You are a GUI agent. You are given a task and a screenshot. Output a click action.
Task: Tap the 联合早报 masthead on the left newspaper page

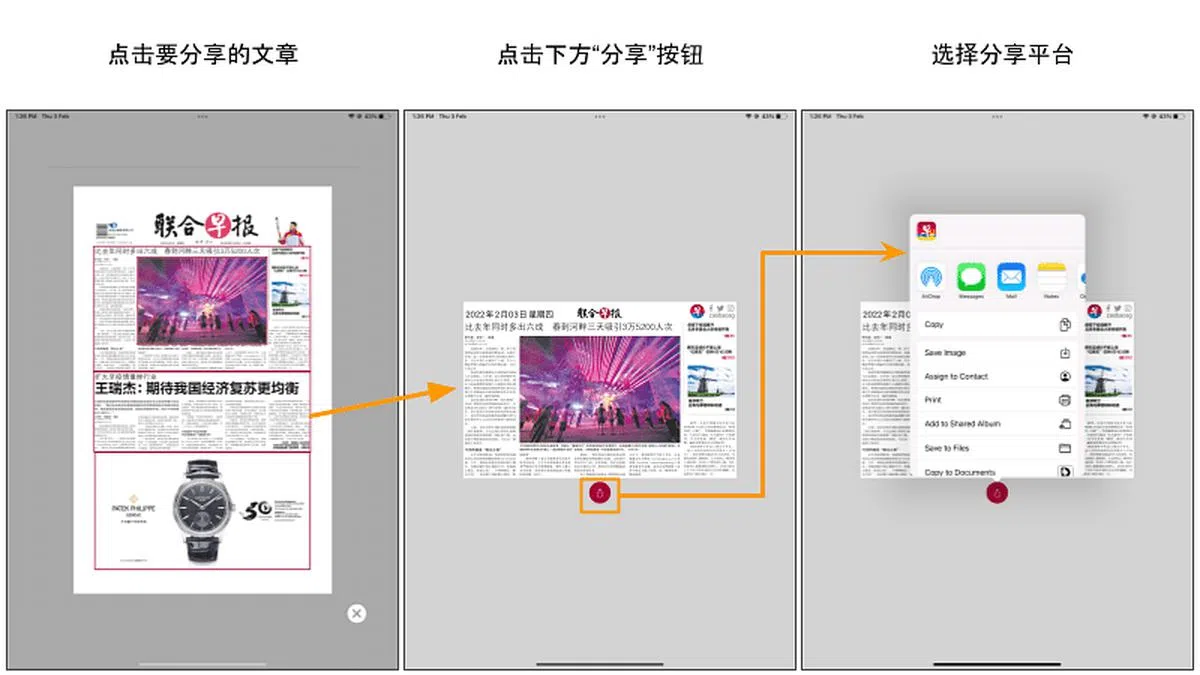(201, 226)
